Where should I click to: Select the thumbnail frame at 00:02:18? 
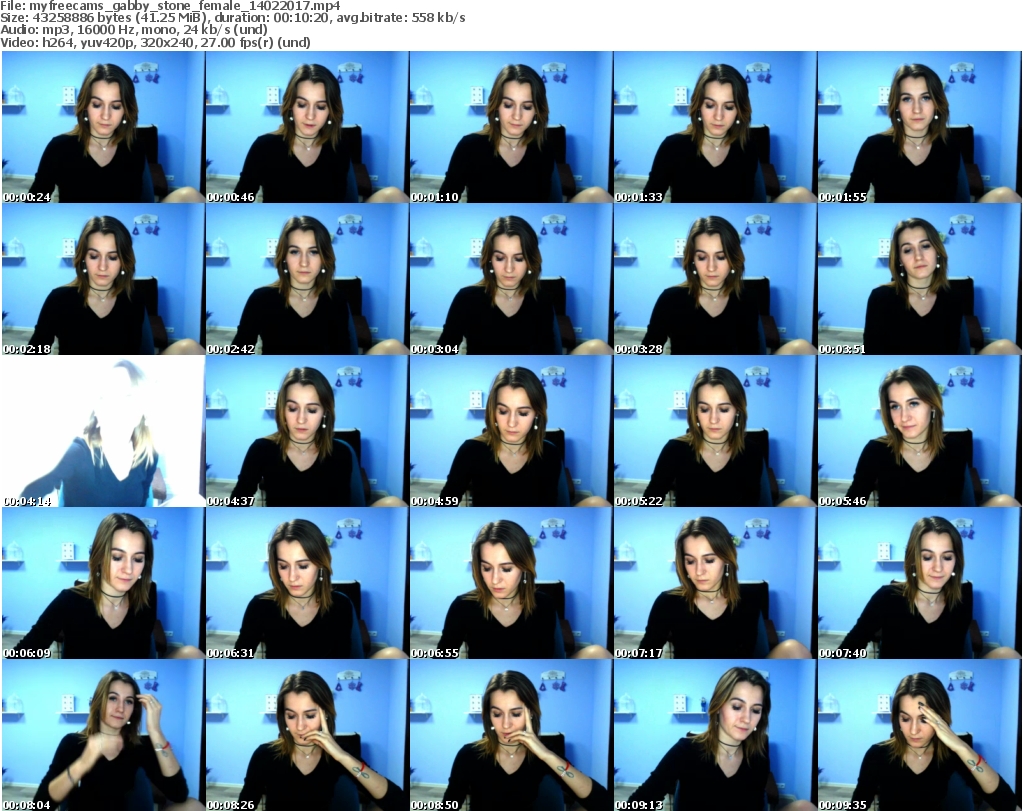[x=103, y=279]
